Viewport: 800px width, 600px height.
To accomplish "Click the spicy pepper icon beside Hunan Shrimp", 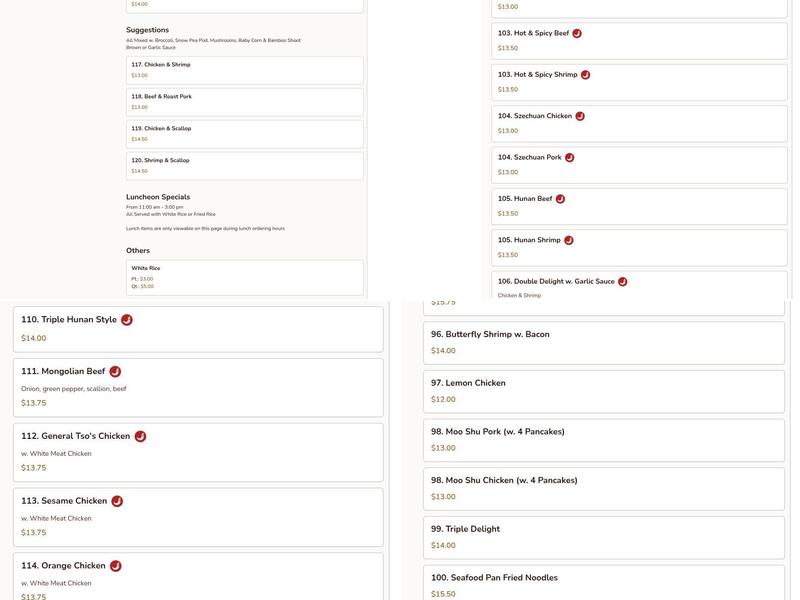I will click(569, 240).
